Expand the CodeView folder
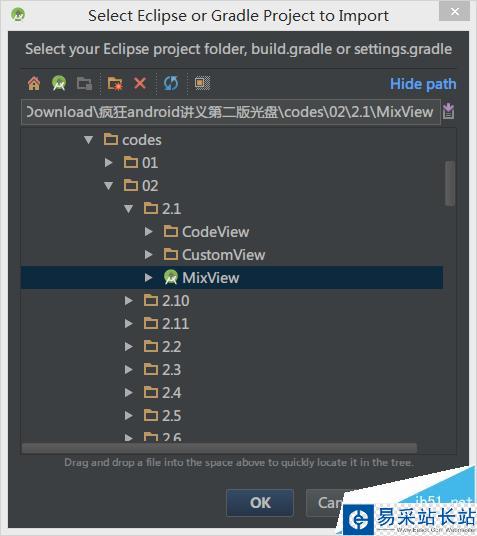 pos(148,232)
